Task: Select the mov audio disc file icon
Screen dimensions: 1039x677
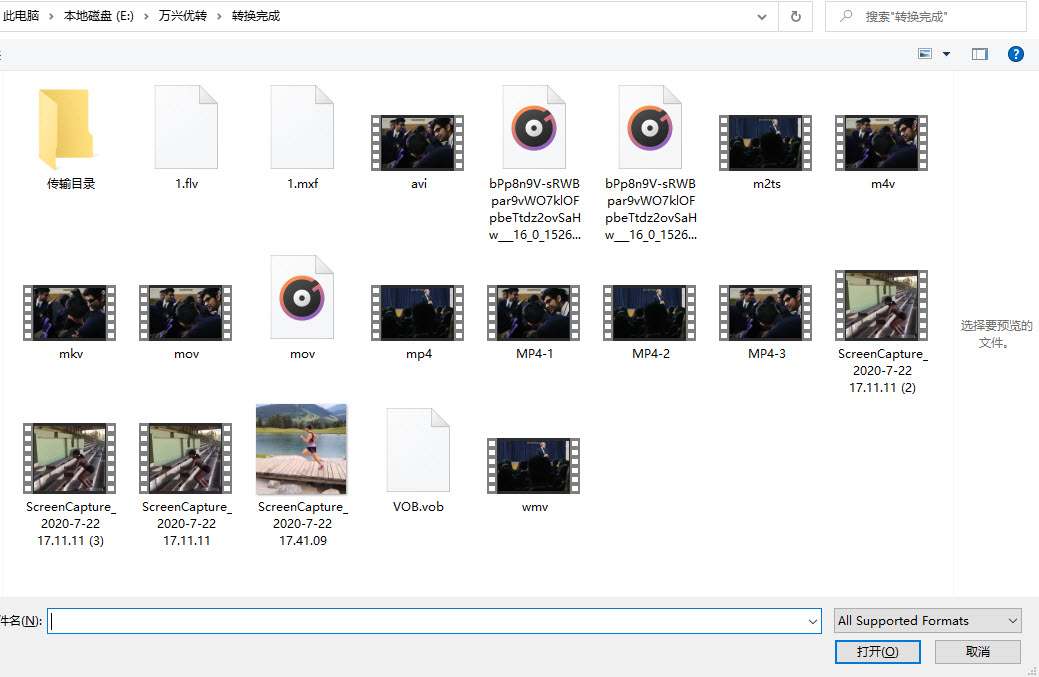Action: click(302, 298)
